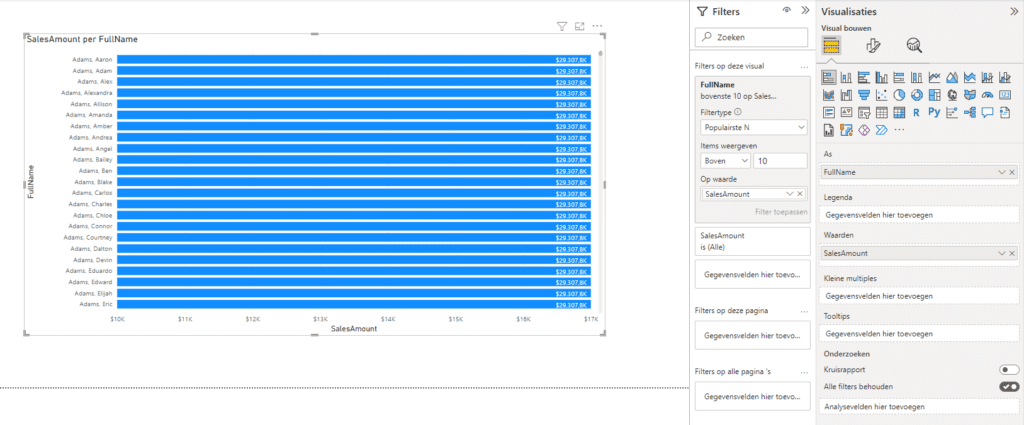This screenshot has width=1024, height=425.
Task: Expand FullName field chevron in As
Action: point(1002,172)
